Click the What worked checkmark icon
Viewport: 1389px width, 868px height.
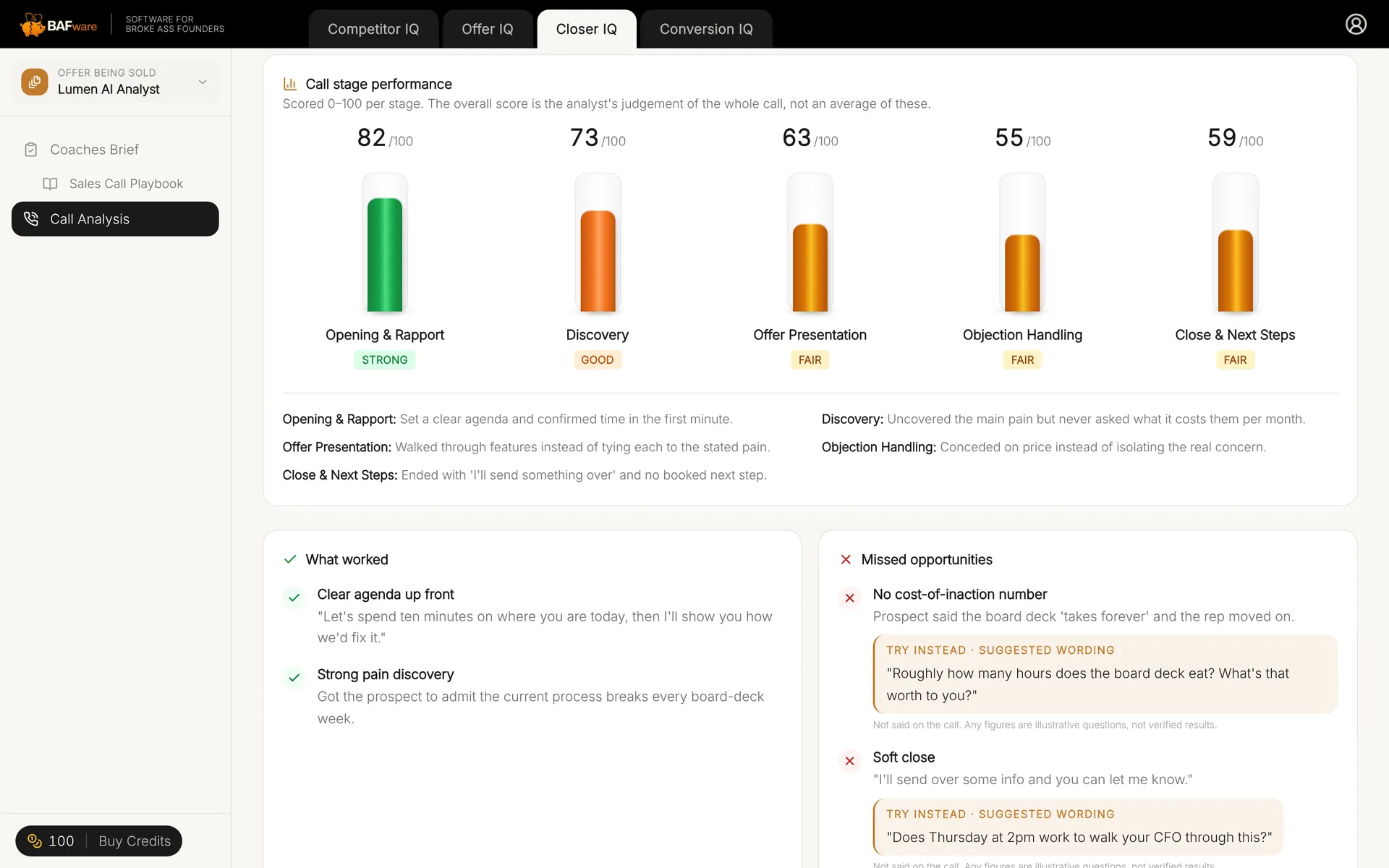pos(290,559)
